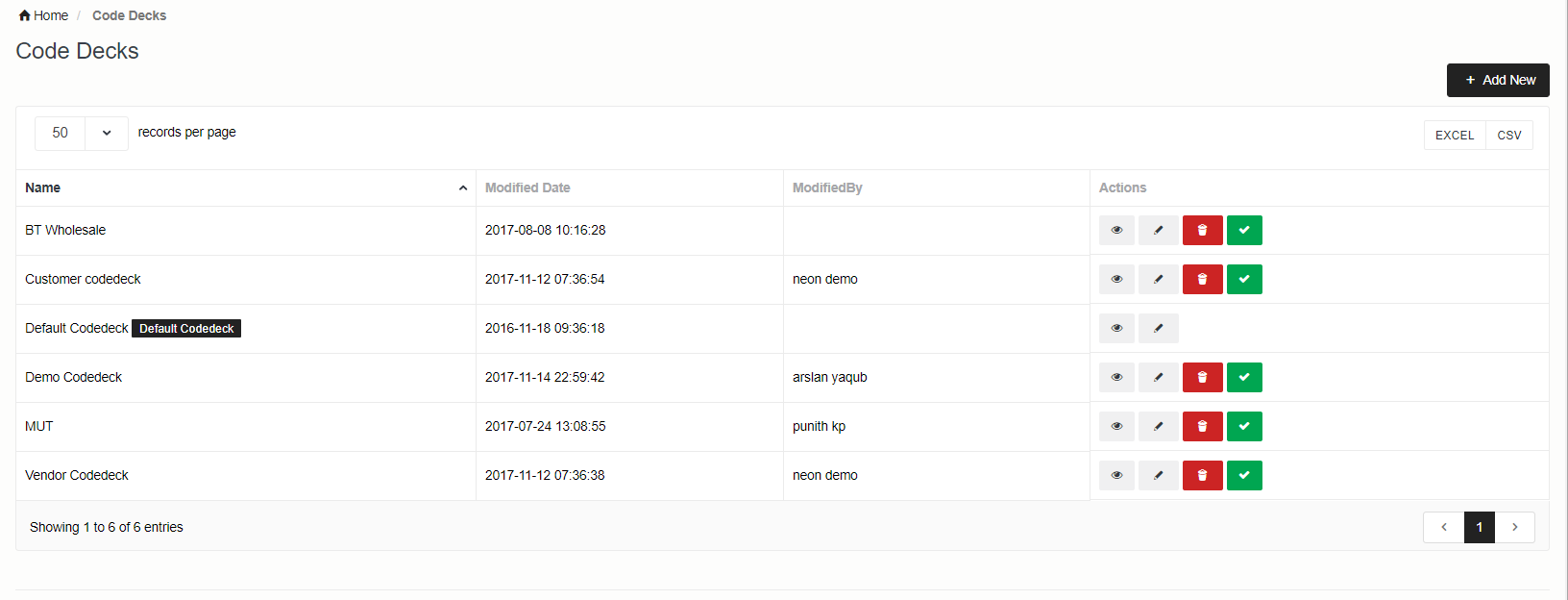Delete the Demo Codedeck using trash icon
Screen dimensions: 1568x600
pyautogui.click(x=1202, y=378)
